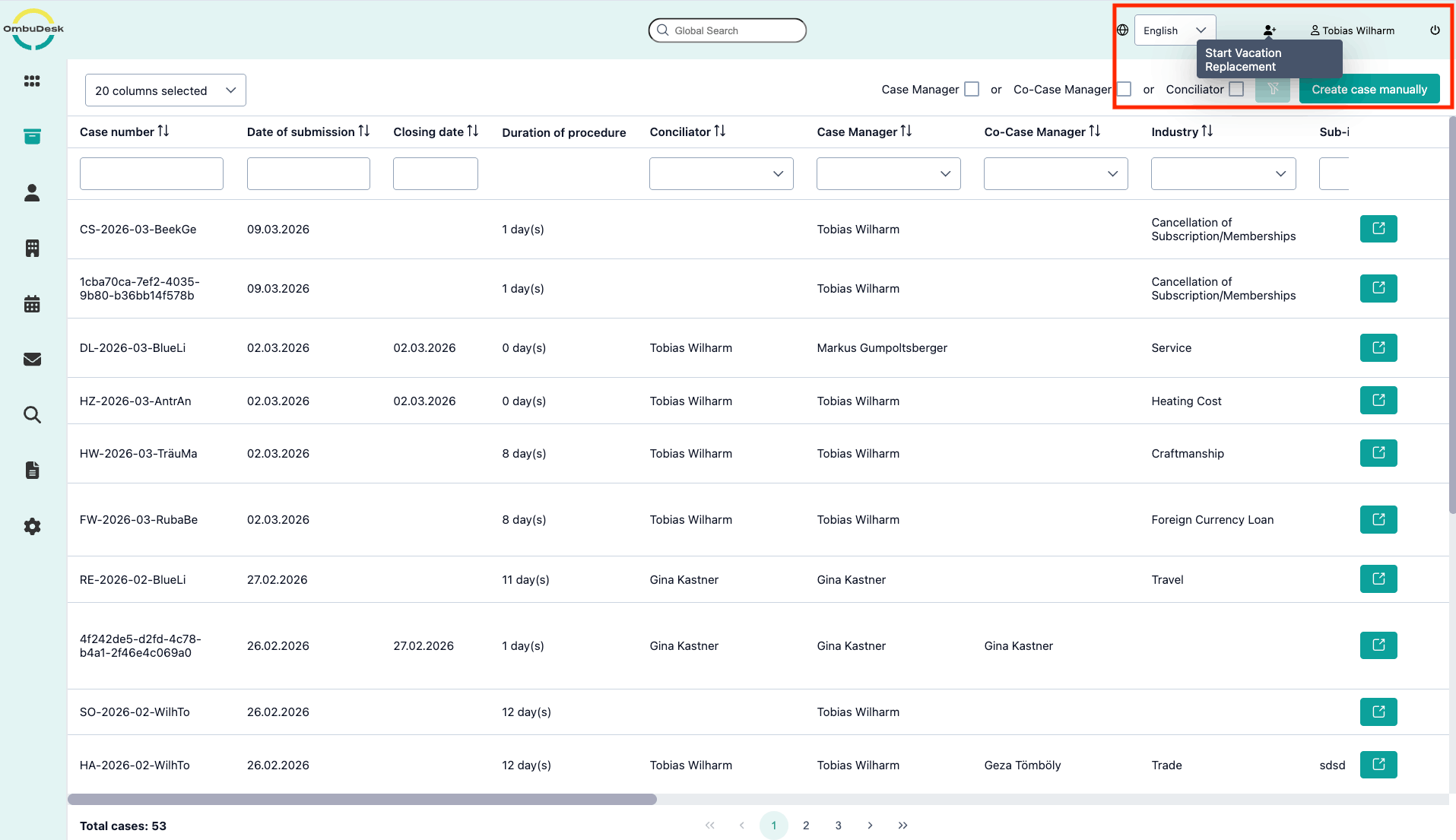Enable the Co-Case Manager checkbox
The image size is (1456, 840).
tap(1124, 90)
